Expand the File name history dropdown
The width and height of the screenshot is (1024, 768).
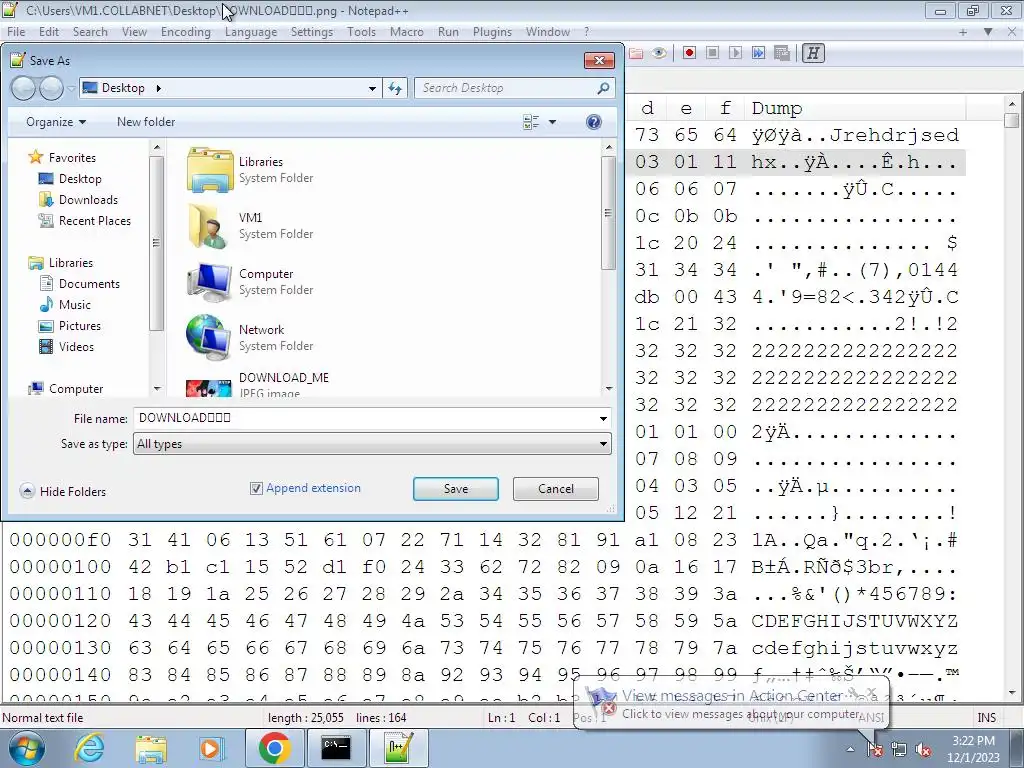click(603, 419)
